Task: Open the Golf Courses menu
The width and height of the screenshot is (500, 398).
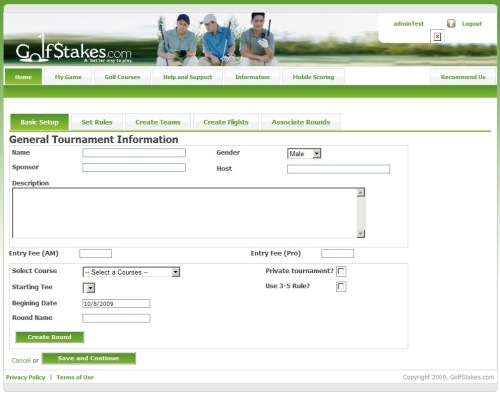Action: tap(122, 77)
